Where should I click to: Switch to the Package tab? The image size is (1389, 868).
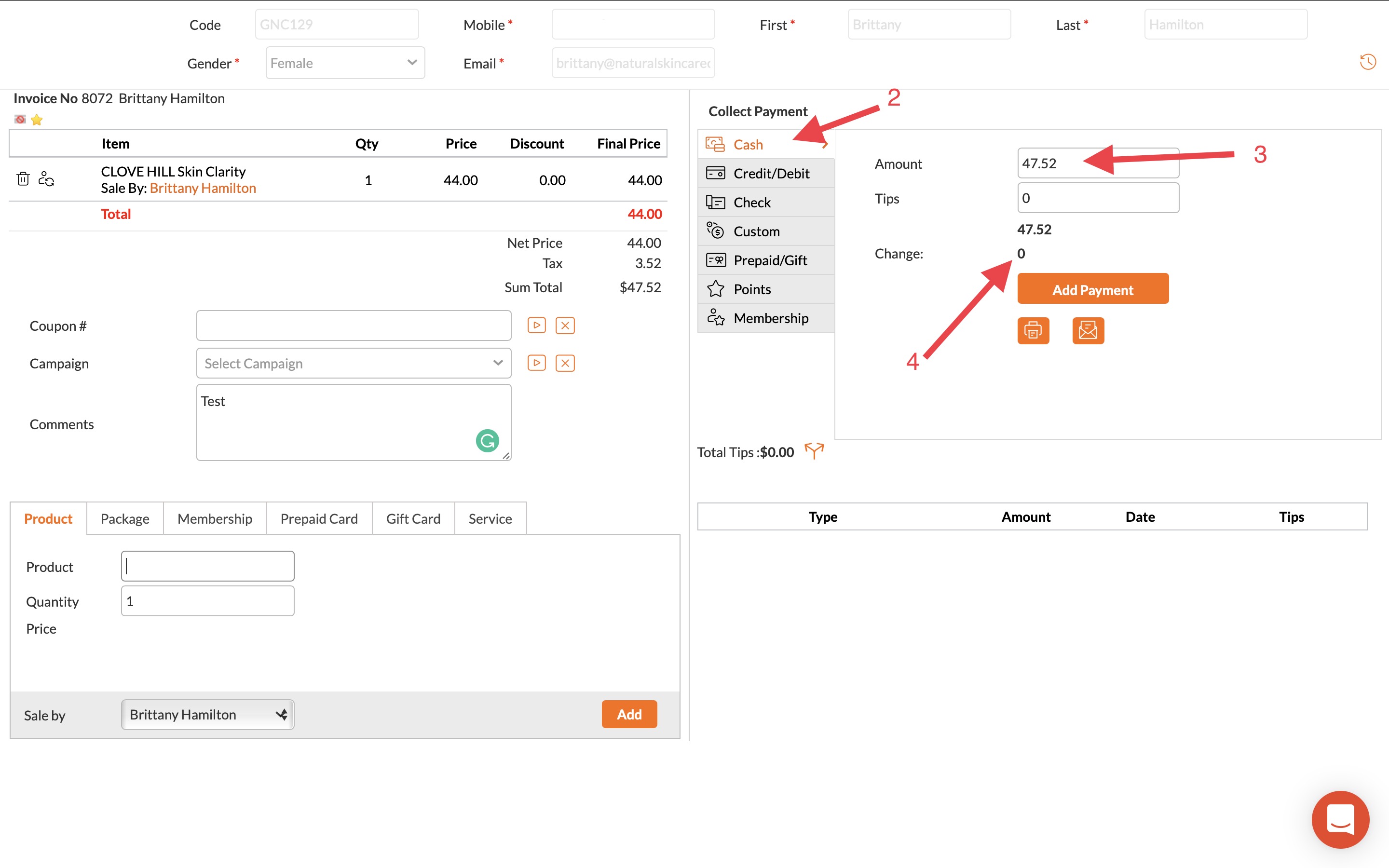click(125, 518)
